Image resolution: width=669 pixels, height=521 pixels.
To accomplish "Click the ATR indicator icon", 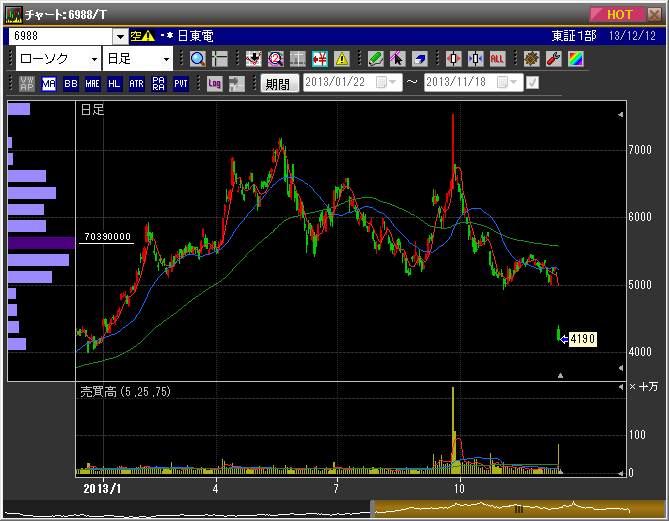I will tap(137, 84).
